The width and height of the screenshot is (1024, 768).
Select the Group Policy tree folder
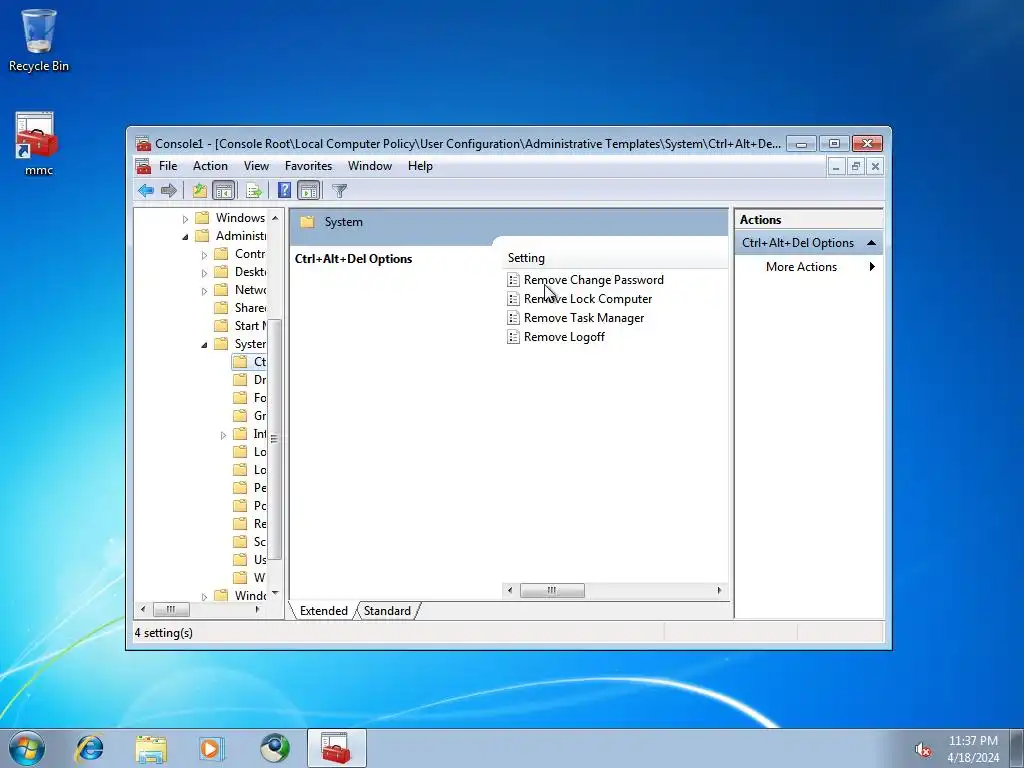pyautogui.click(x=249, y=415)
